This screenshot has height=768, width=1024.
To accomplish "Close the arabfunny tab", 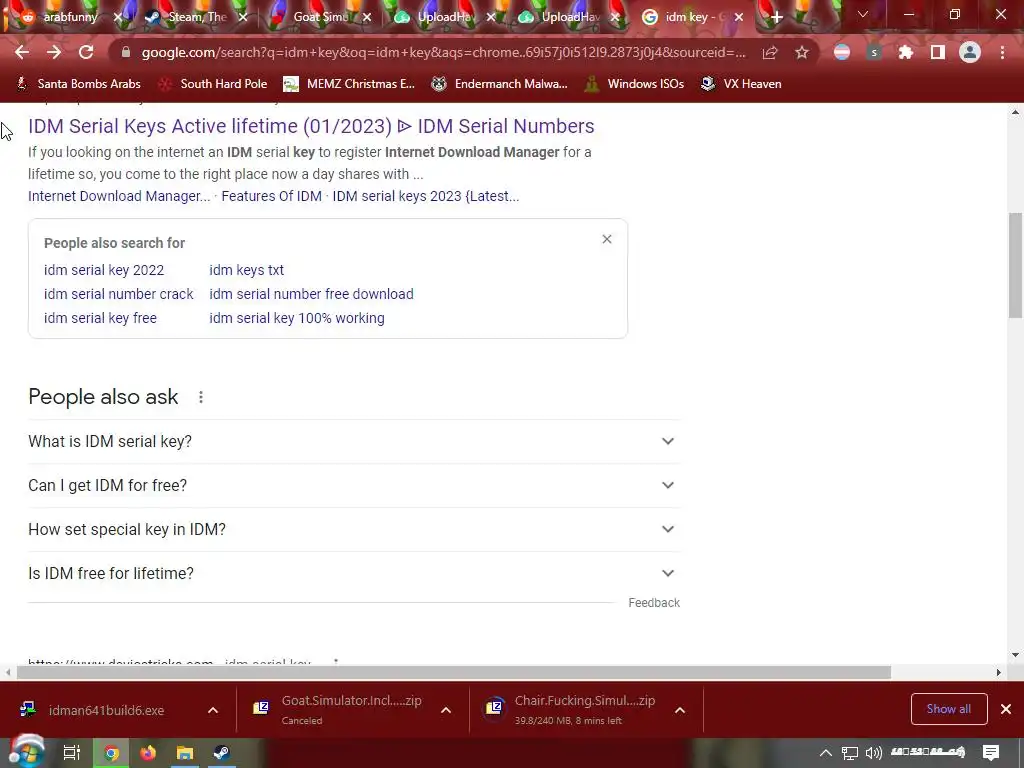I will point(118,18).
